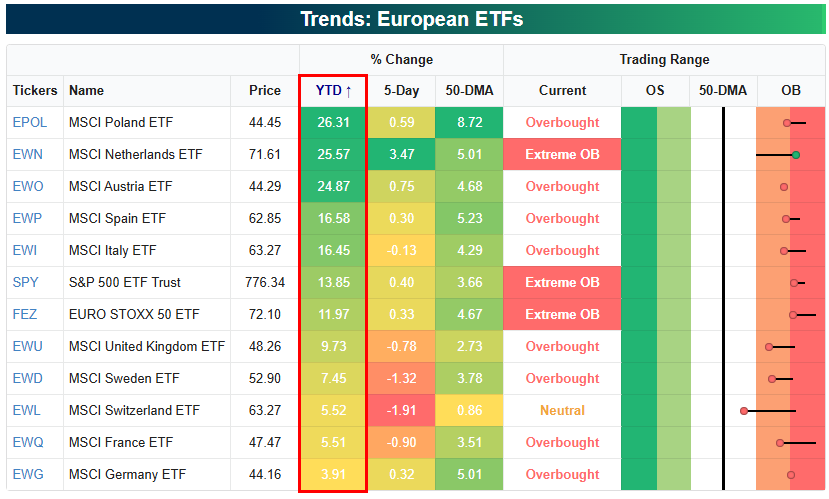Click the red trading range dot for EWL
The width and height of the screenshot is (829, 499).
744,411
